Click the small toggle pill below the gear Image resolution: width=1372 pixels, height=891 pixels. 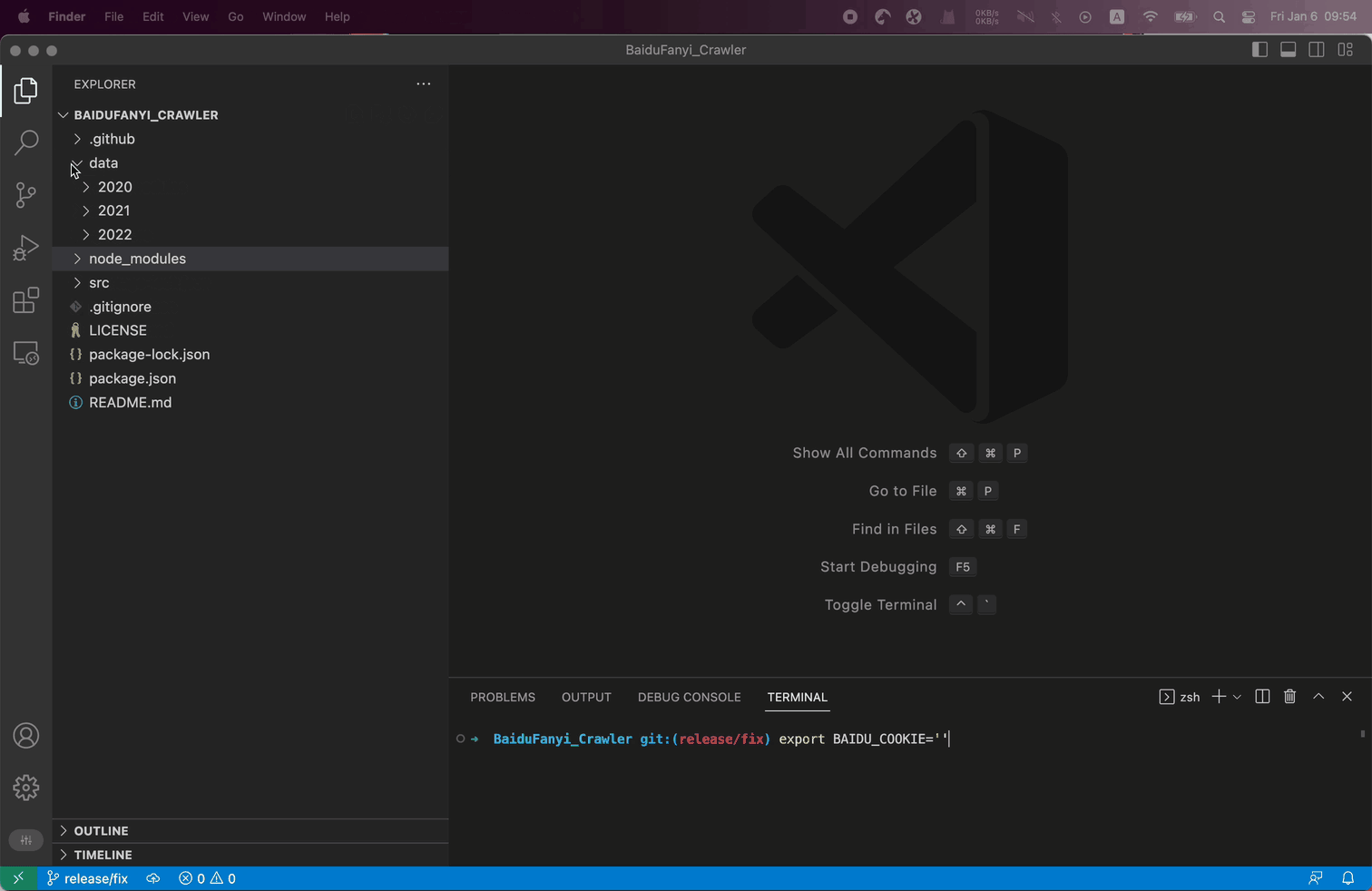(26, 840)
